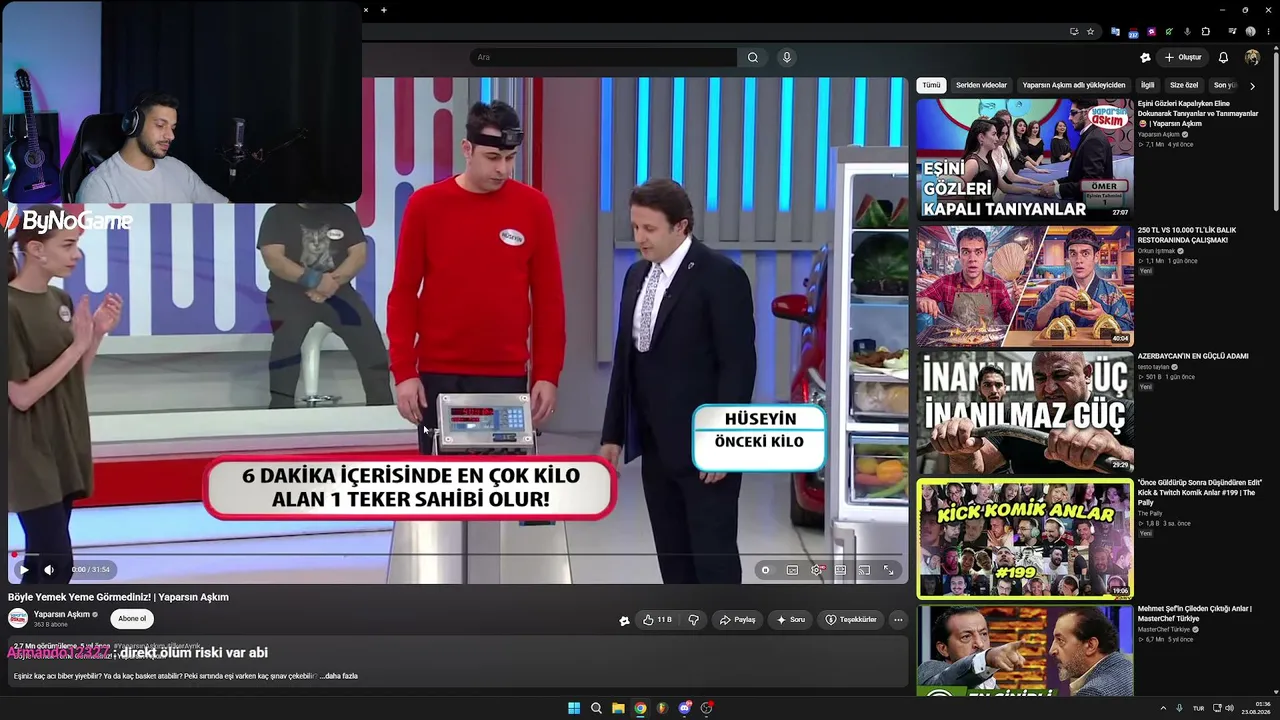Mute the video volume icon
The width and height of the screenshot is (1280, 720).
click(x=49, y=570)
